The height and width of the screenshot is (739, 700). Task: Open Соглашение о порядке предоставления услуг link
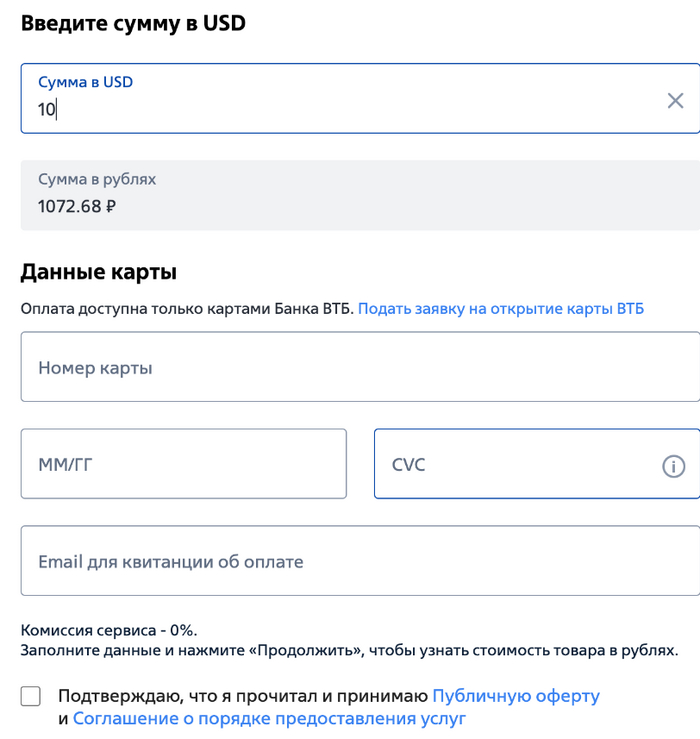(x=269, y=719)
